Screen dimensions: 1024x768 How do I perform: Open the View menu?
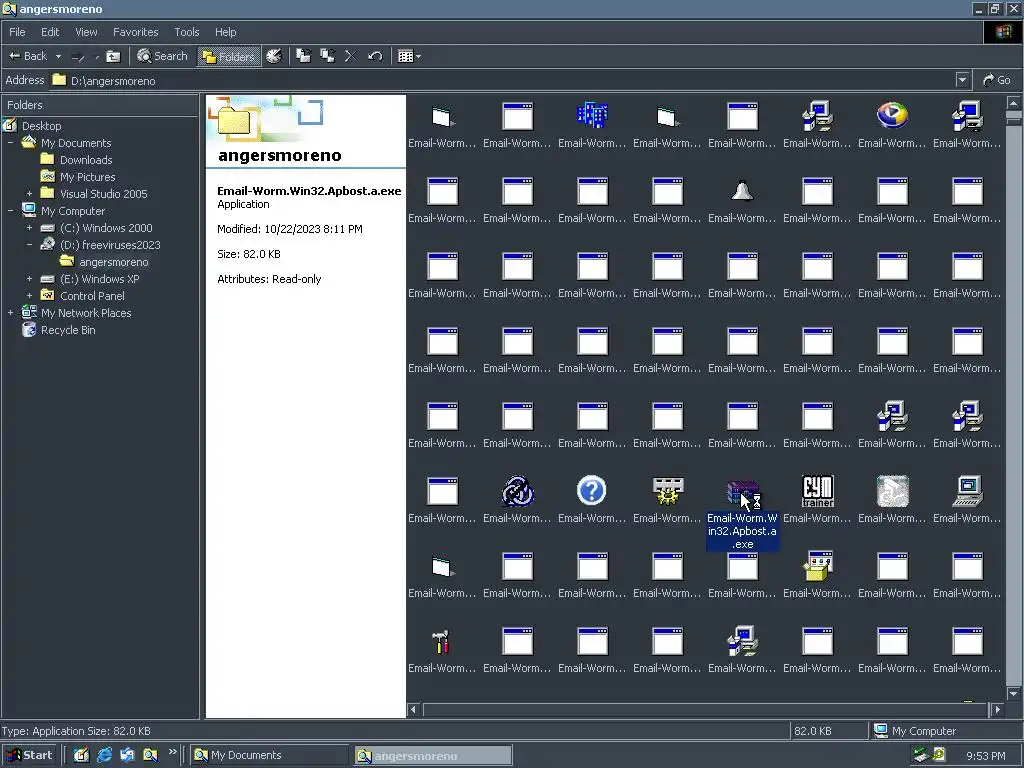click(x=86, y=32)
